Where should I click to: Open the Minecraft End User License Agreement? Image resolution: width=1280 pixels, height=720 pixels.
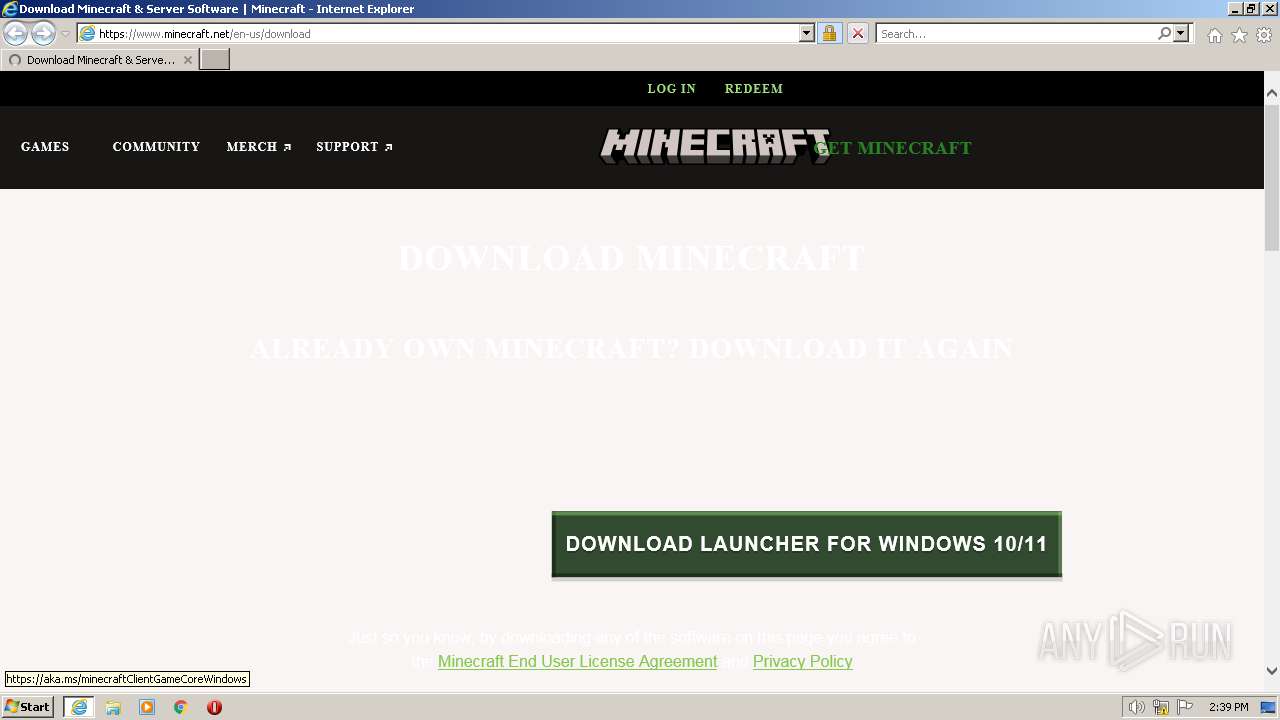point(577,662)
